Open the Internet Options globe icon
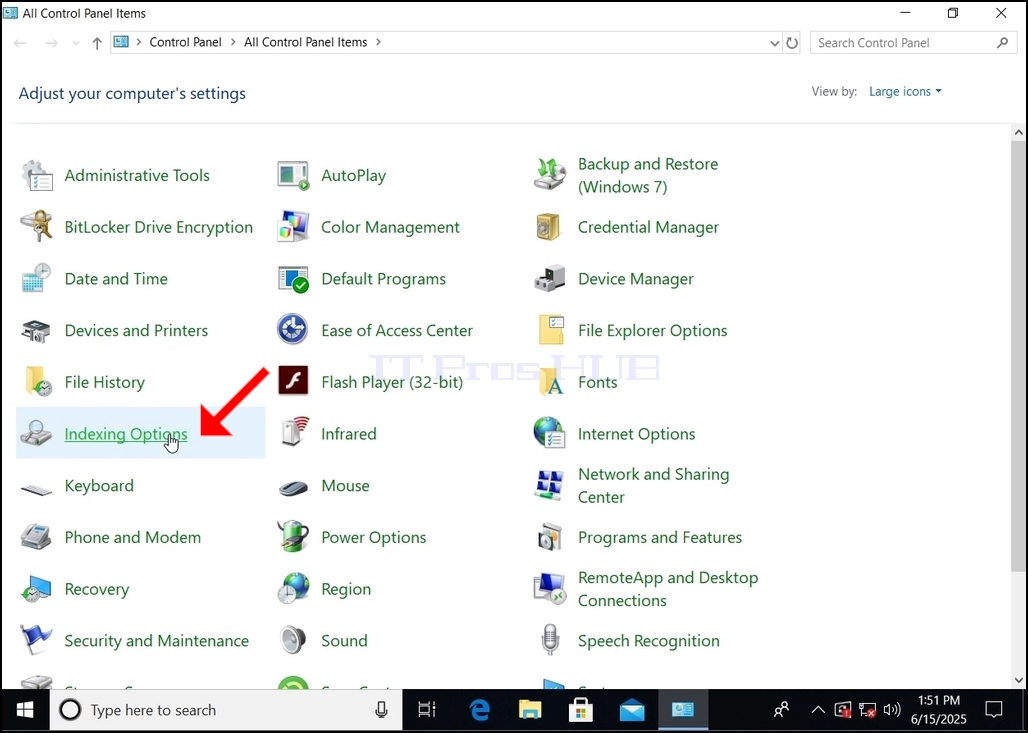 coord(549,433)
